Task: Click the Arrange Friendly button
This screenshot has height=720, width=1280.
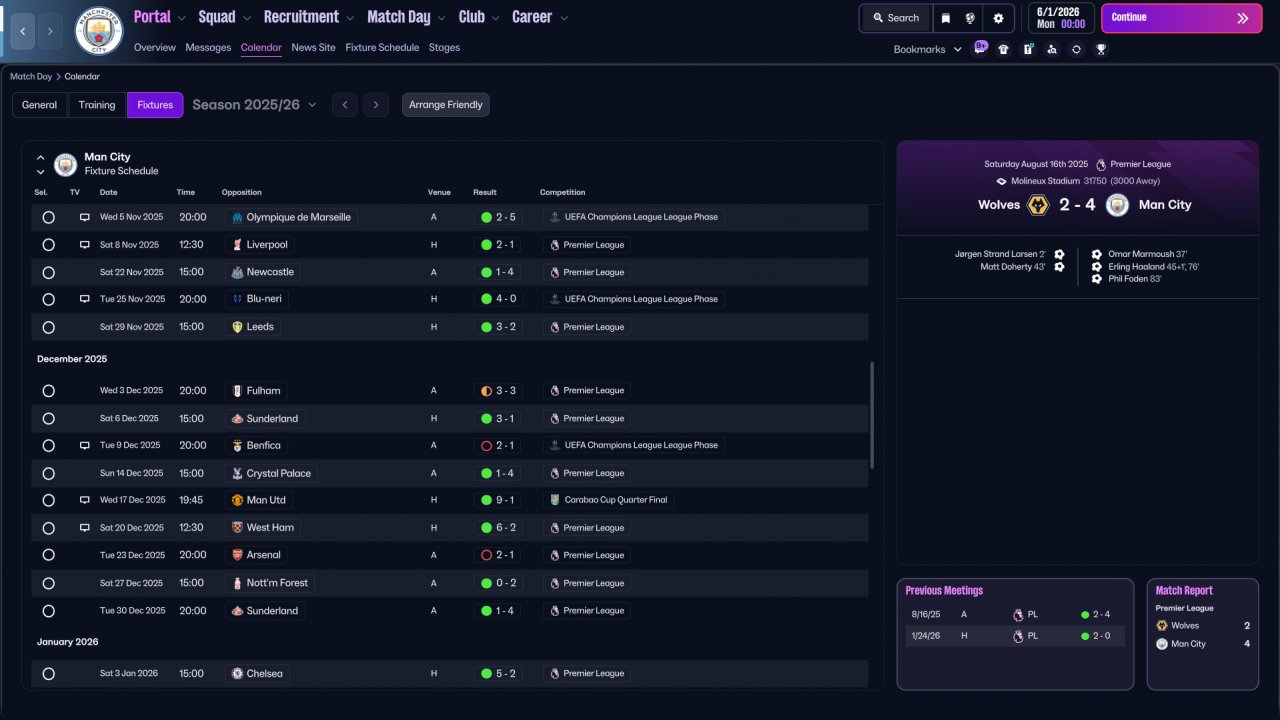Action: 446,105
